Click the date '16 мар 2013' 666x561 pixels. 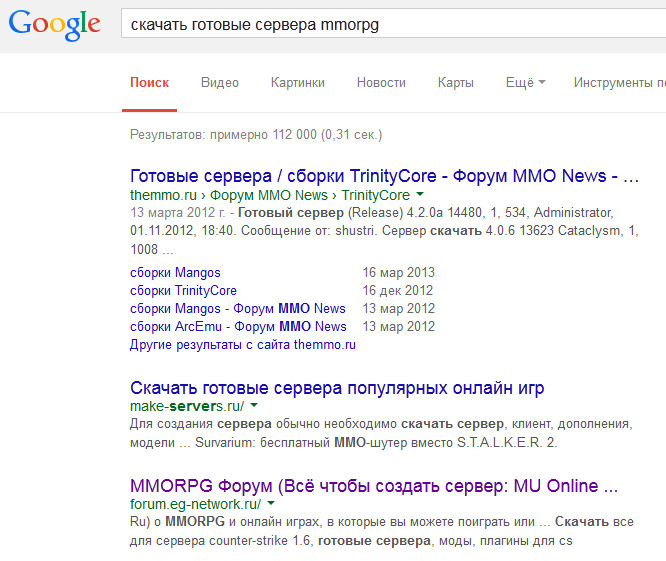[398, 272]
